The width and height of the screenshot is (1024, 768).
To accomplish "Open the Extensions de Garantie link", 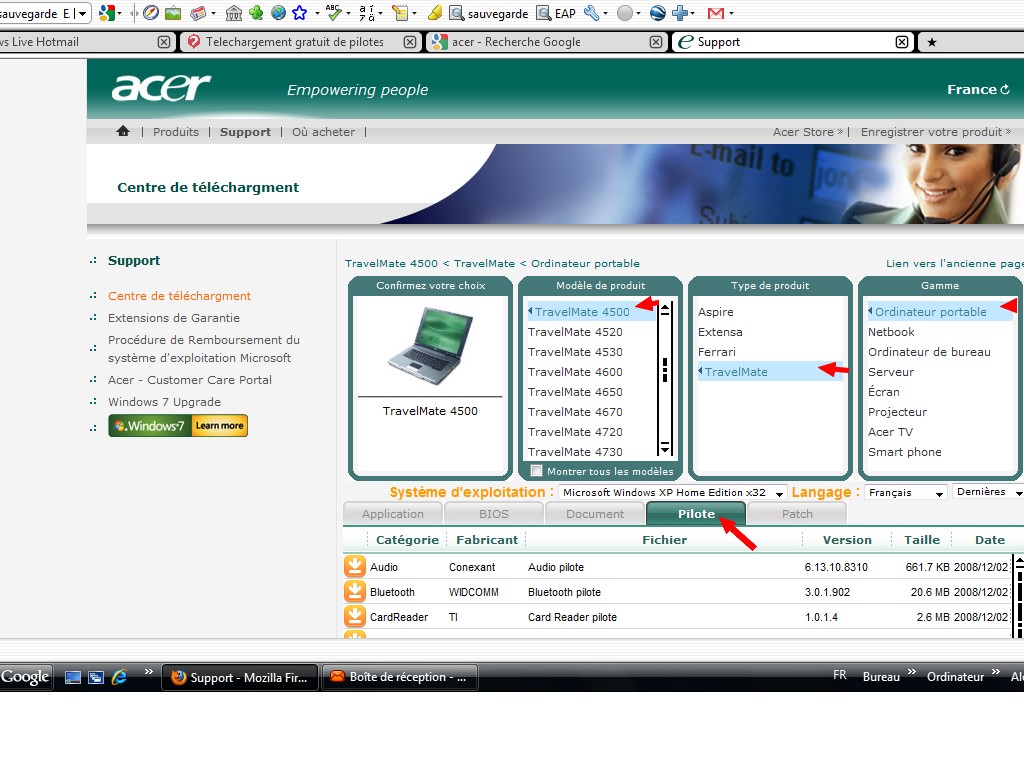I will pyautogui.click(x=174, y=318).
